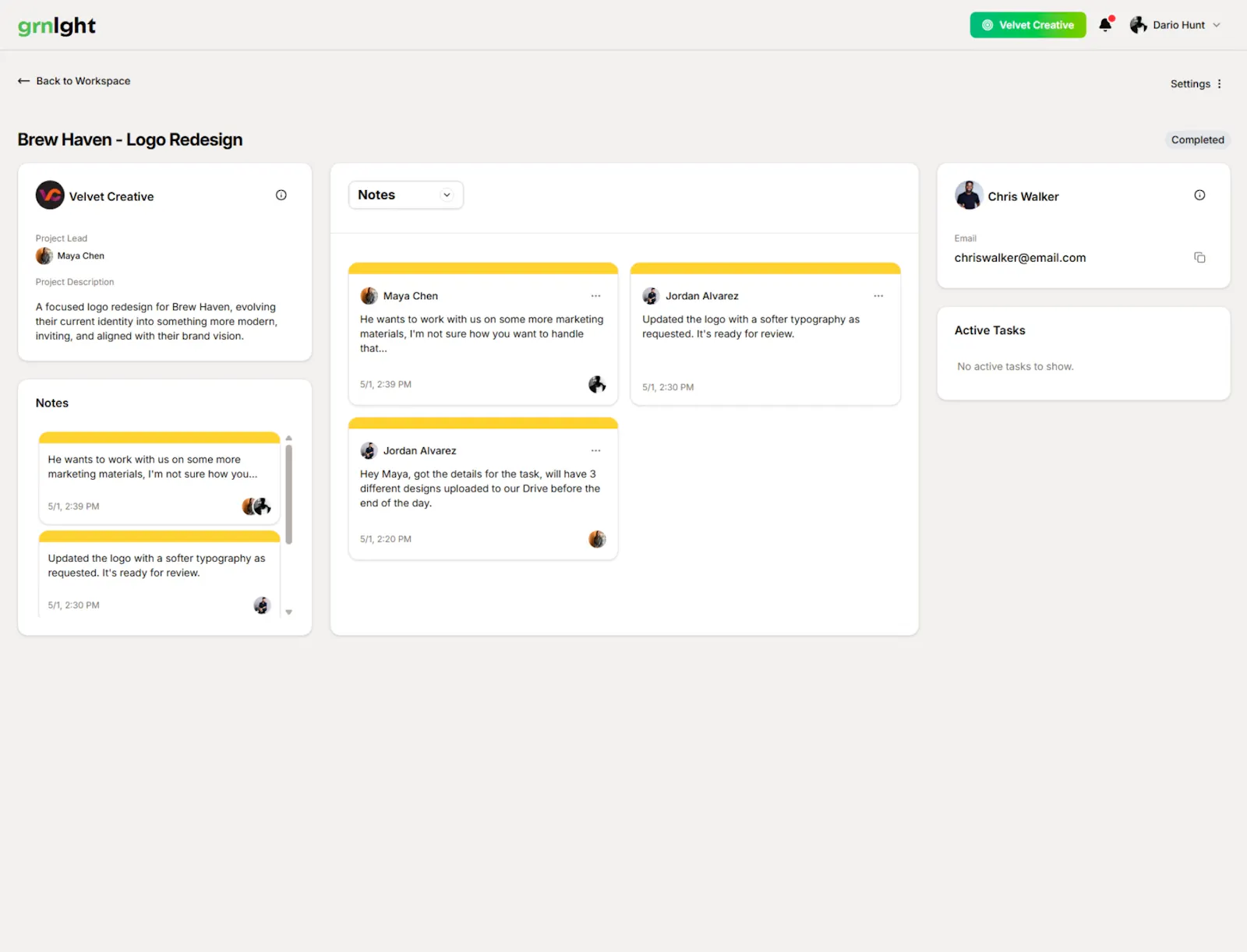Screen dimensions: 1247x952
Task: Open the Notes view dropdown
Action: pos(405,195)
